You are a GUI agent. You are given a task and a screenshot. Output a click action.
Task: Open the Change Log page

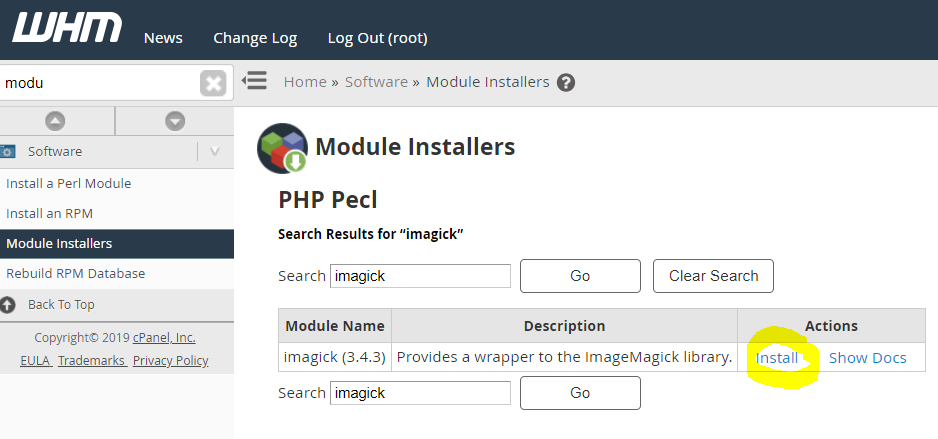pos(255,38)
